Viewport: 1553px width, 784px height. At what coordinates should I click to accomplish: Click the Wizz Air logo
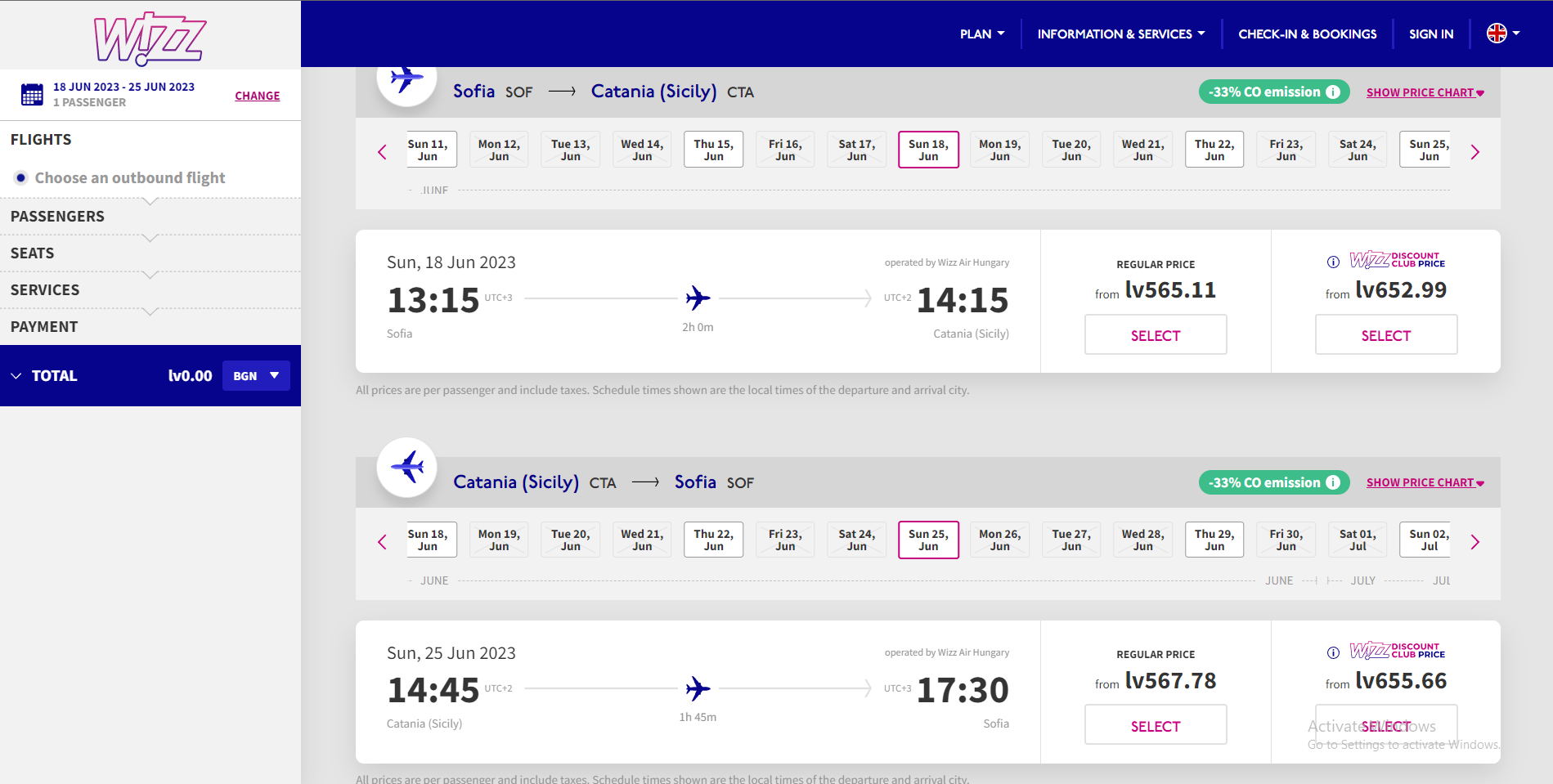coord(150,38)
